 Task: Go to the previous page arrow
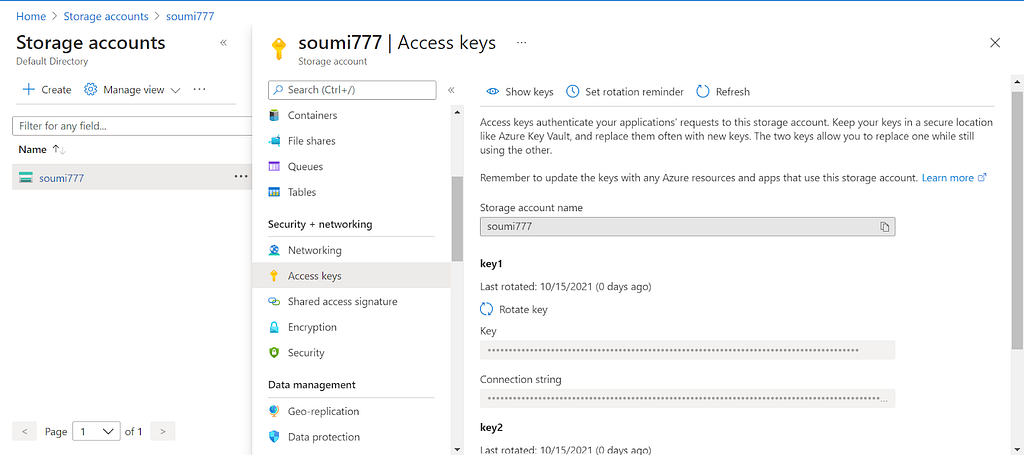point(24,431)
